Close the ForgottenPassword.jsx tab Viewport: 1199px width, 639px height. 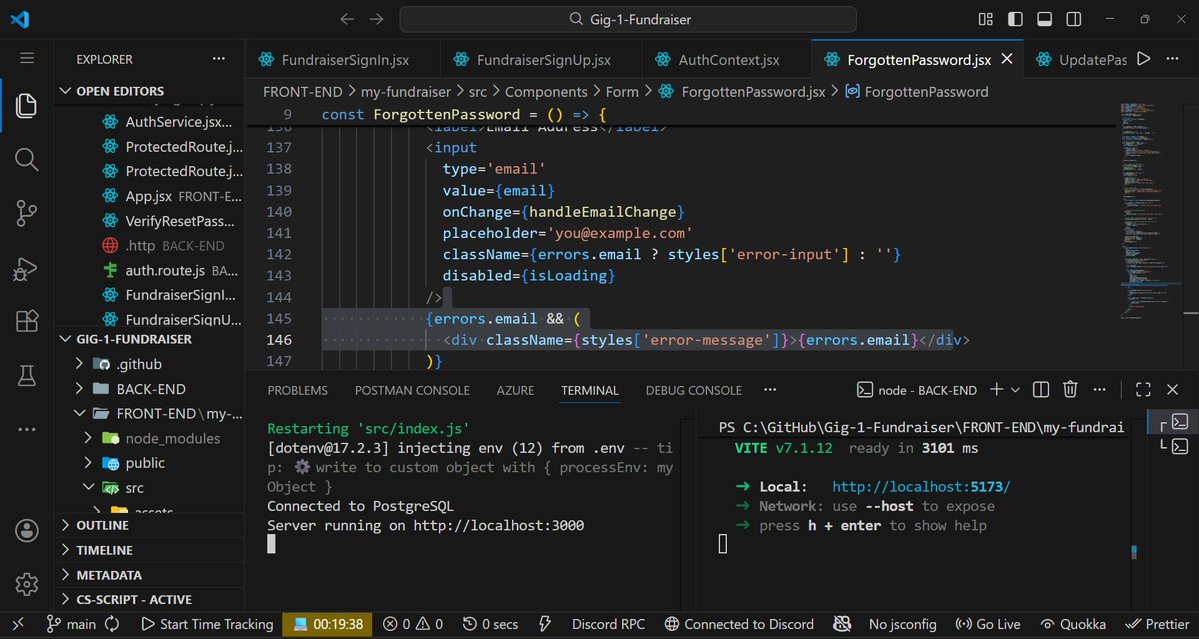pyautogui.click(x=1007, y=60)
